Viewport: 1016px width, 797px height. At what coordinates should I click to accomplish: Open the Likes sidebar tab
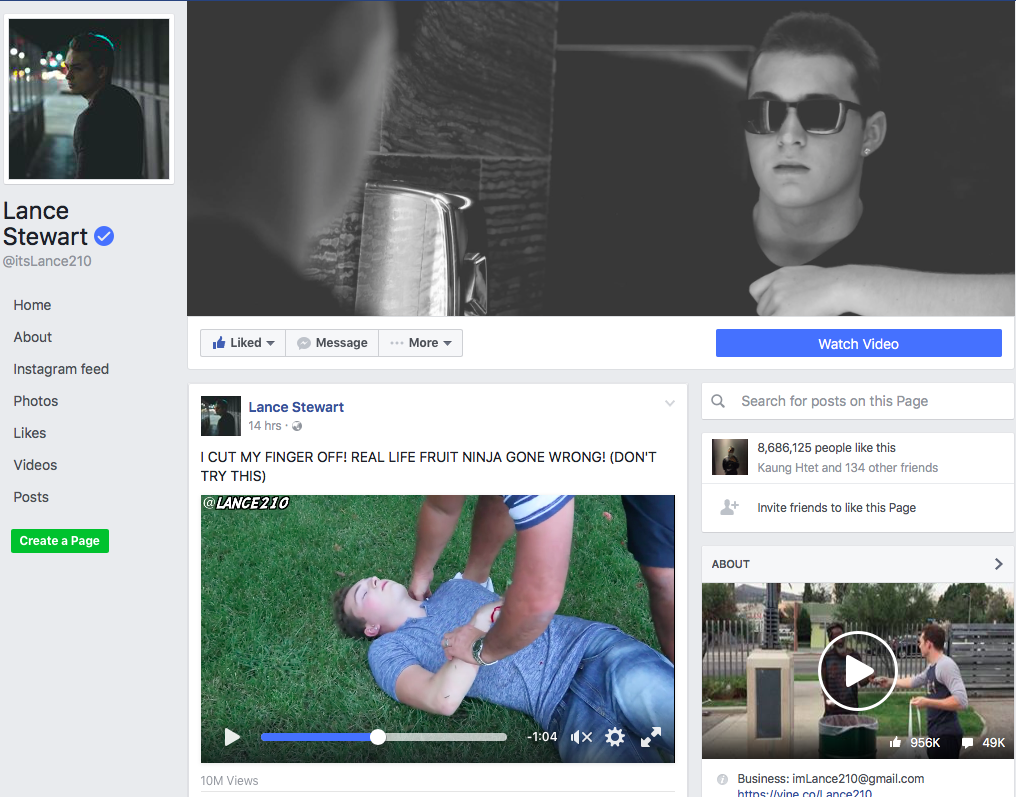click(x=30, y=433)
